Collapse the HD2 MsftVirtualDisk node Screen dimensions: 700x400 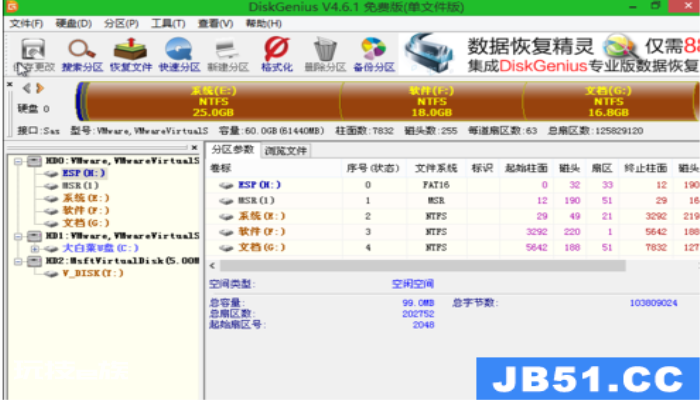18,261
